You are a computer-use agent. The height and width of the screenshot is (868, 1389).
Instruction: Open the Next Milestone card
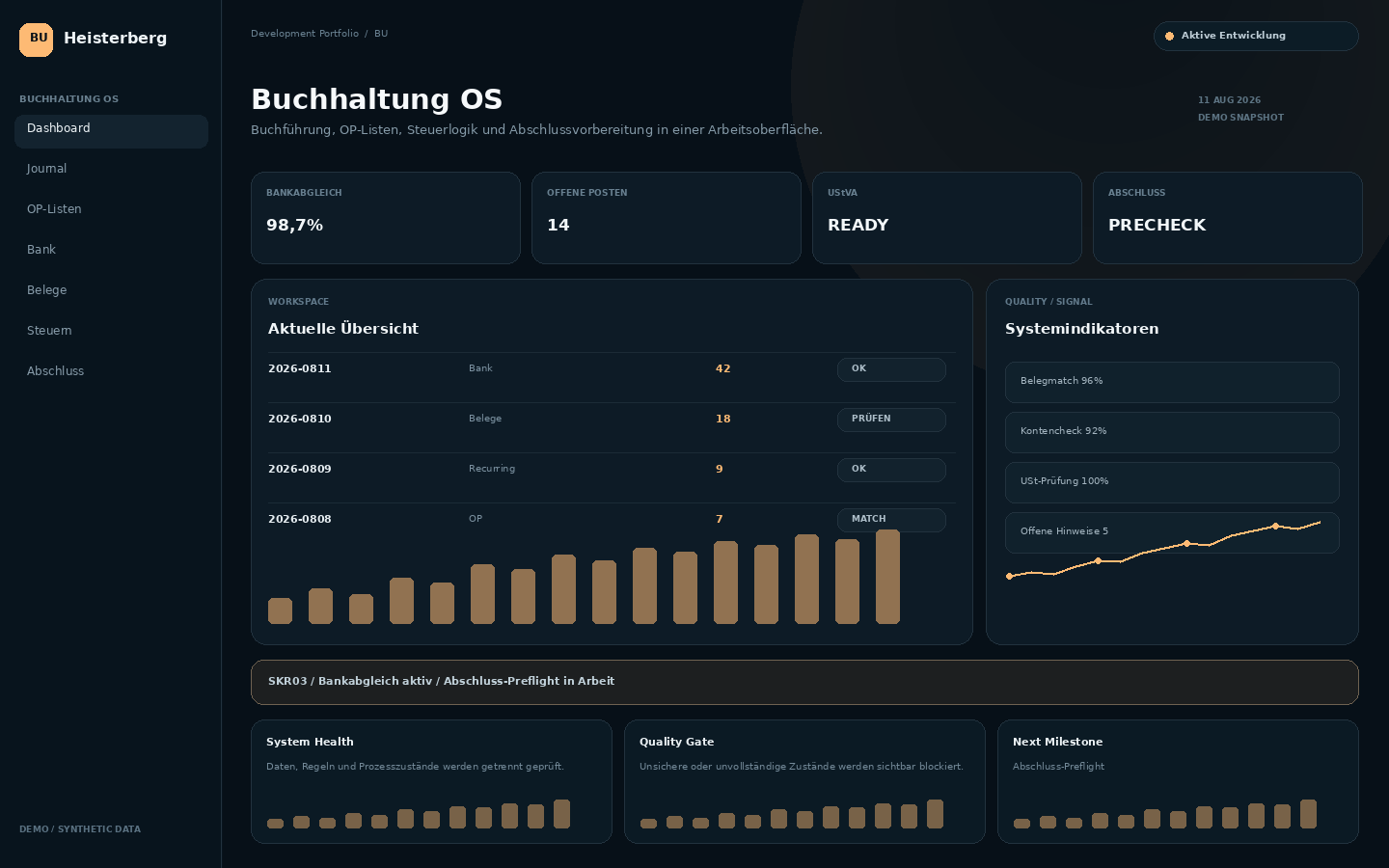(x=1178, y=781)
